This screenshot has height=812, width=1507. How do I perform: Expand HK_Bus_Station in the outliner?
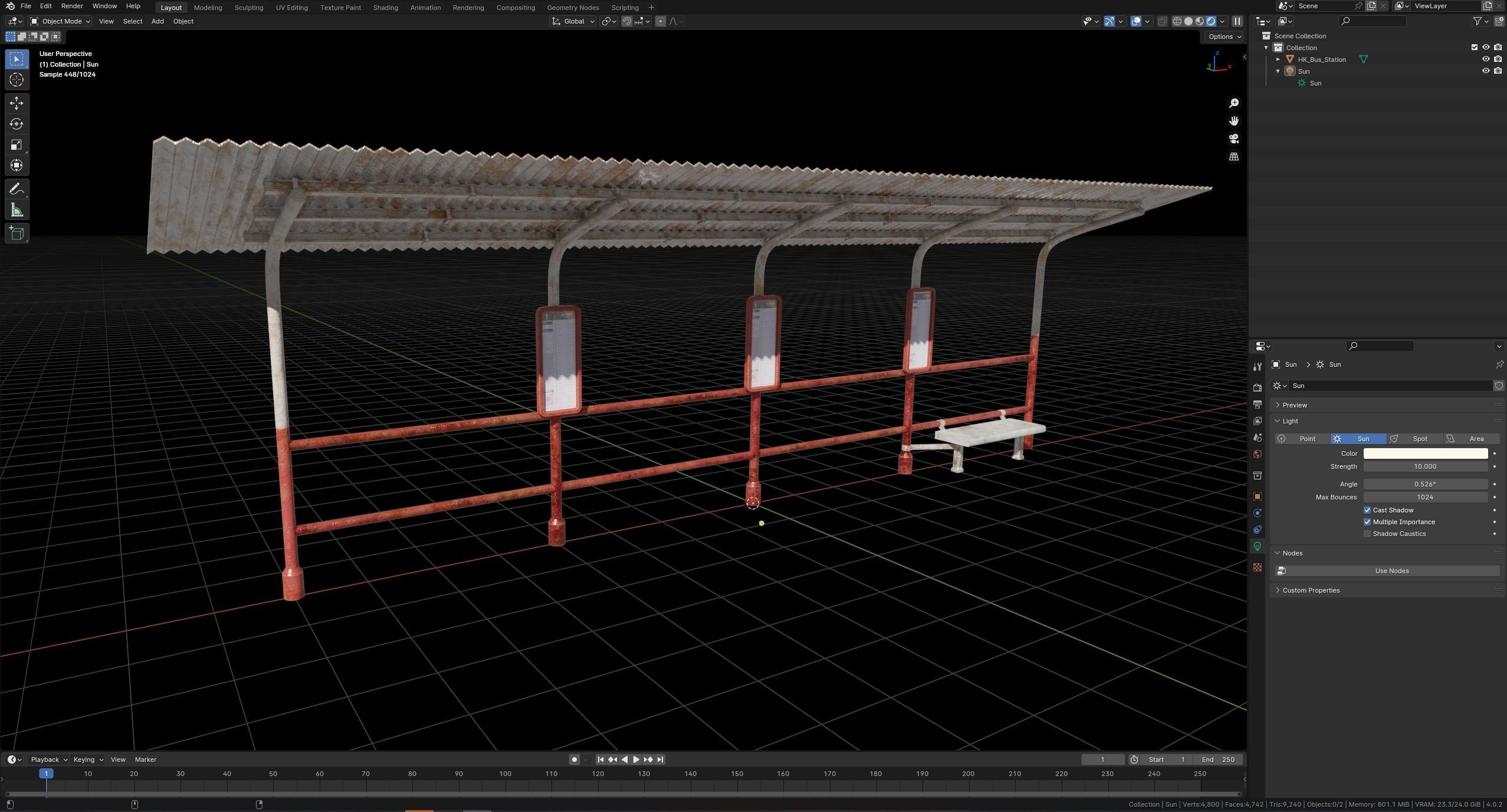pyautogui.click(x=1278, y=59)
